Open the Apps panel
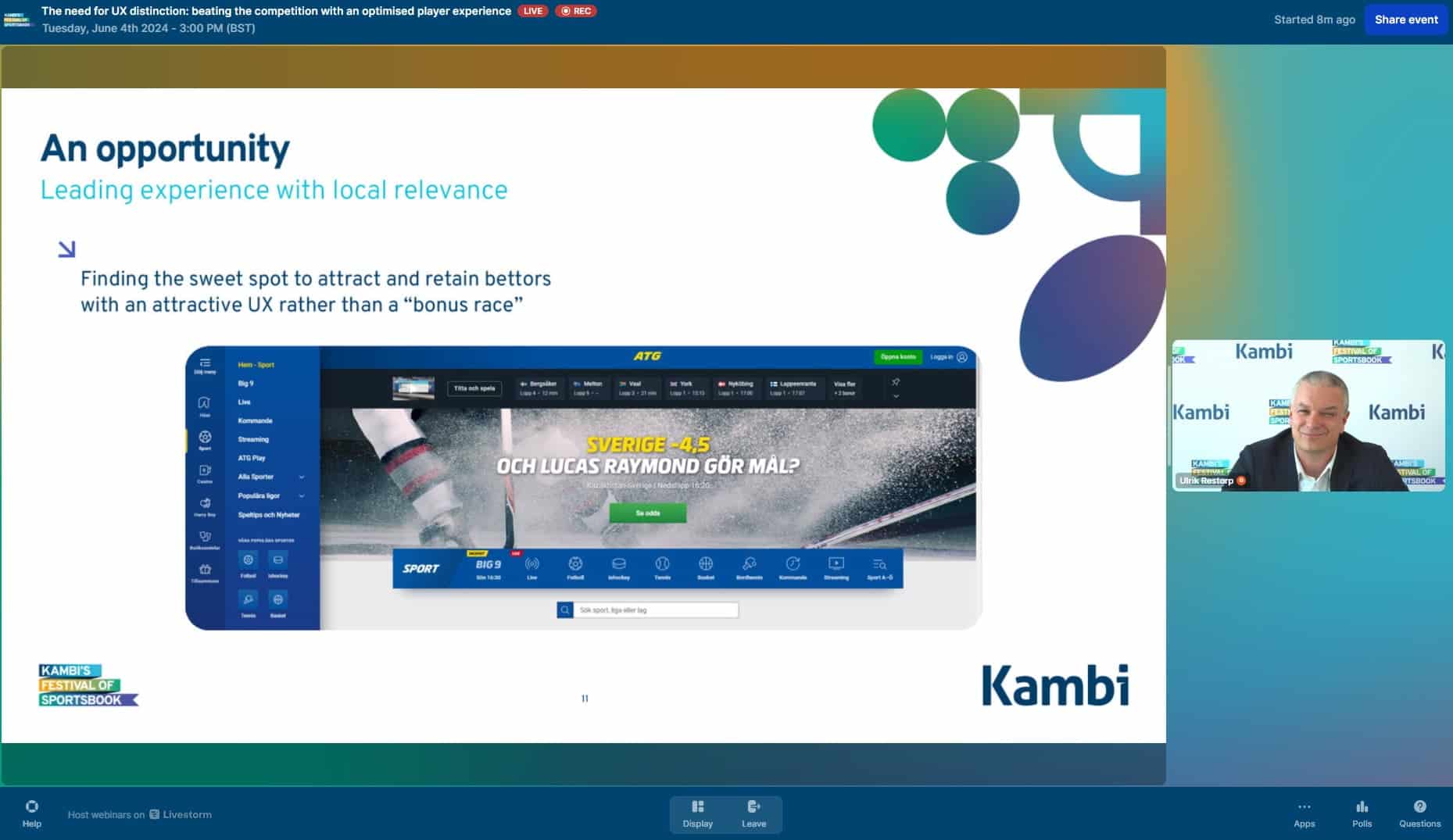This screenshot has width=1453, height=840. point(1304,814)
